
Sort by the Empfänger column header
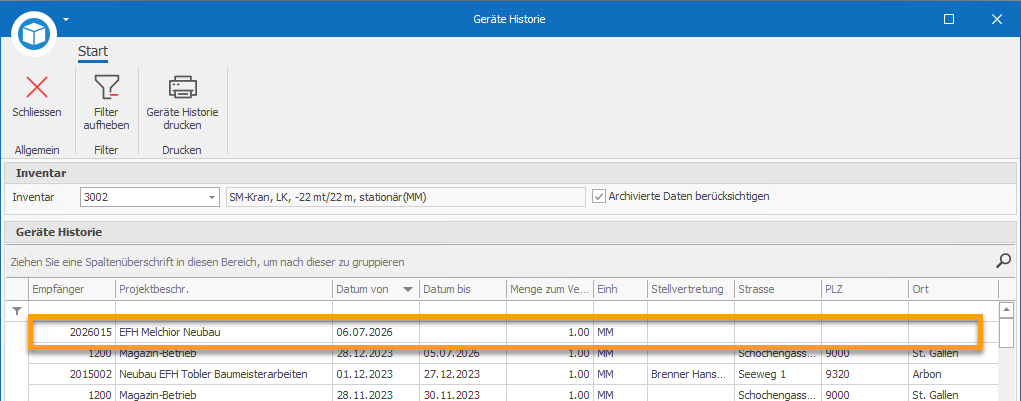click(72, 289)
